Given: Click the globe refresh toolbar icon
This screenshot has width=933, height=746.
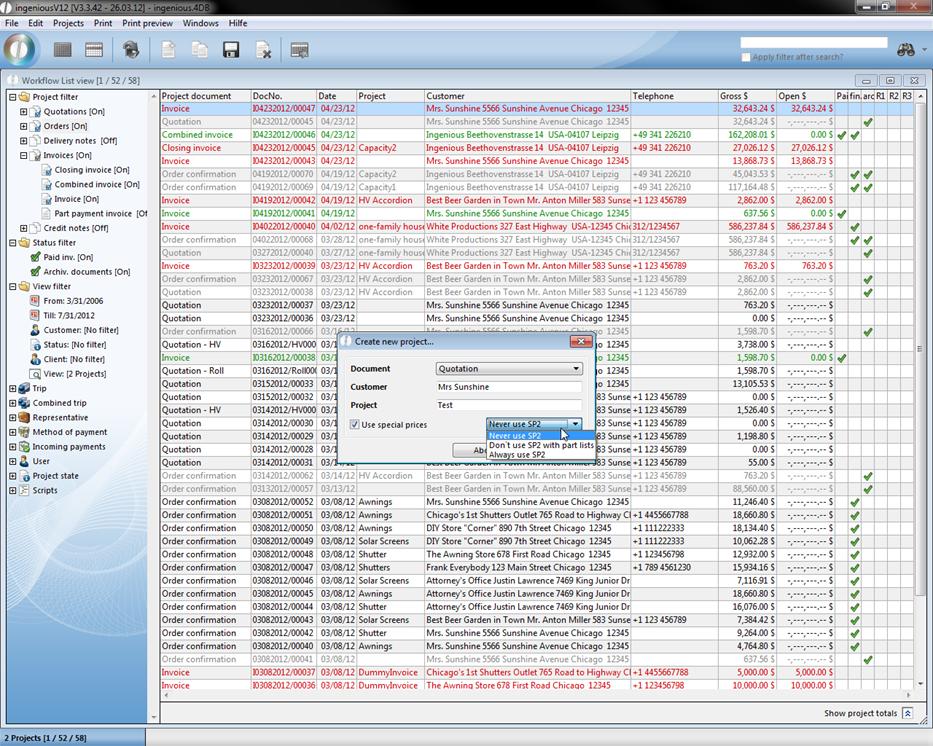Looking at the screenshot, I should pos(131,50).
